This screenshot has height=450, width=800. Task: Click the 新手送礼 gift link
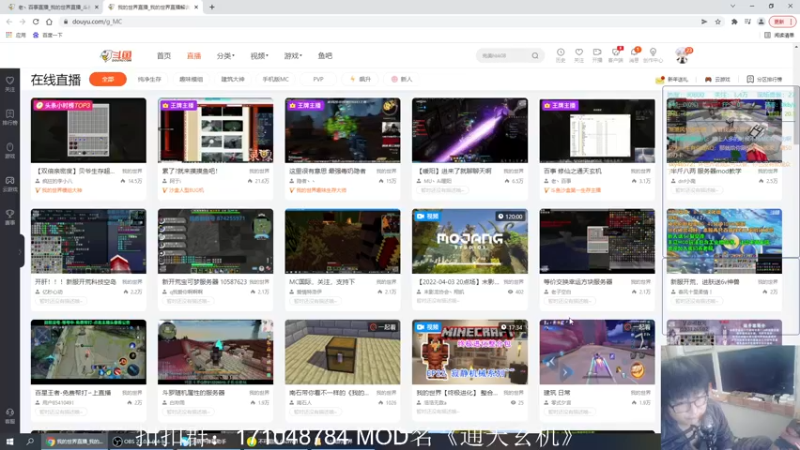672,79
